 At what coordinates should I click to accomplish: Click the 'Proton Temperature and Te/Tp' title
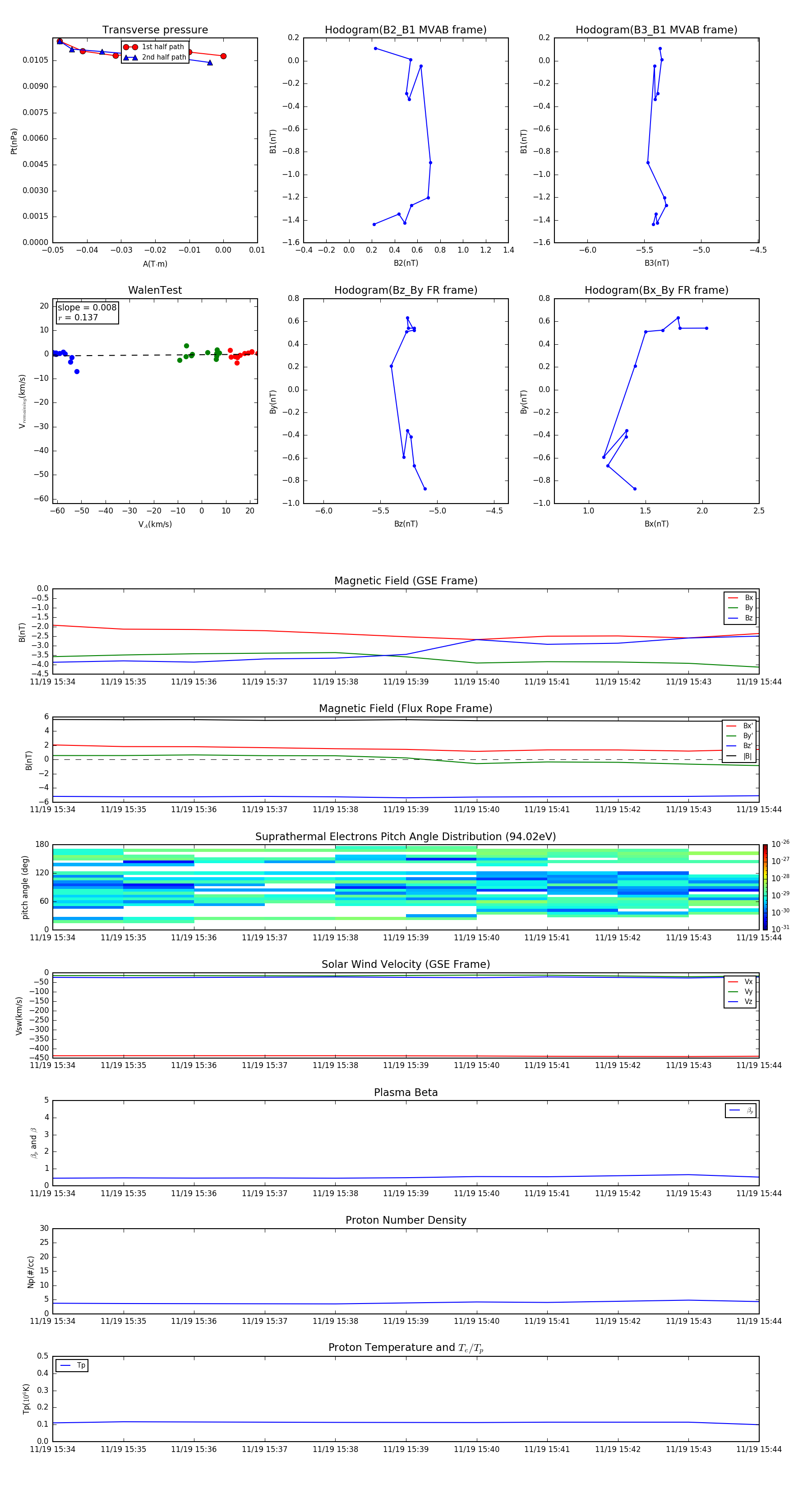pos(406,1348)
